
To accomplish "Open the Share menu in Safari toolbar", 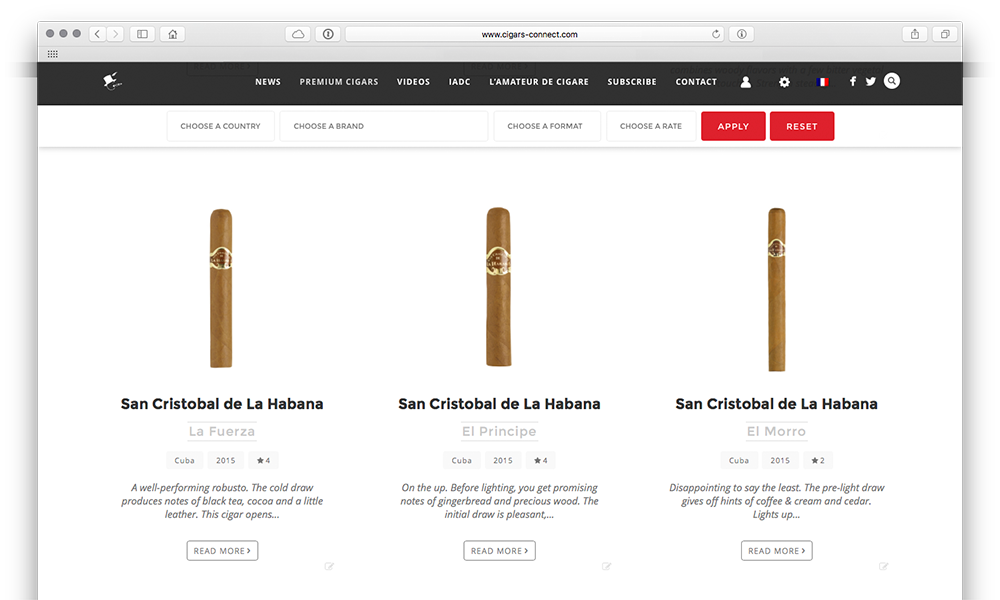I will click(915, 34).
